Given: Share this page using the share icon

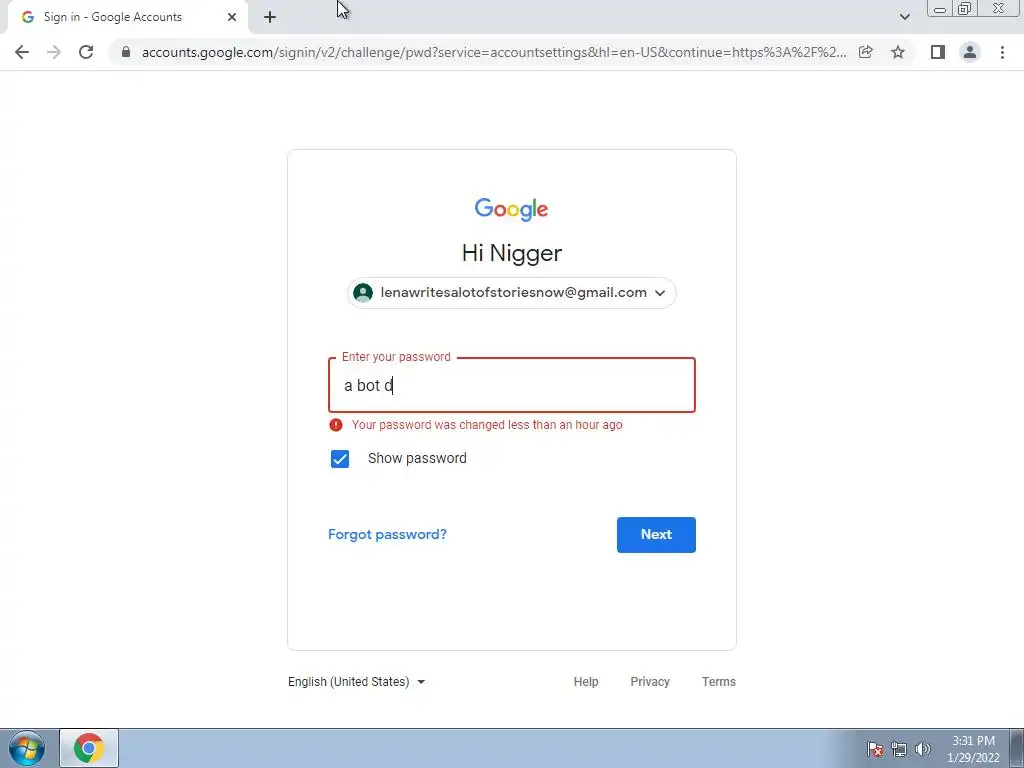Looking at the screenshot, I should point(866,52).
